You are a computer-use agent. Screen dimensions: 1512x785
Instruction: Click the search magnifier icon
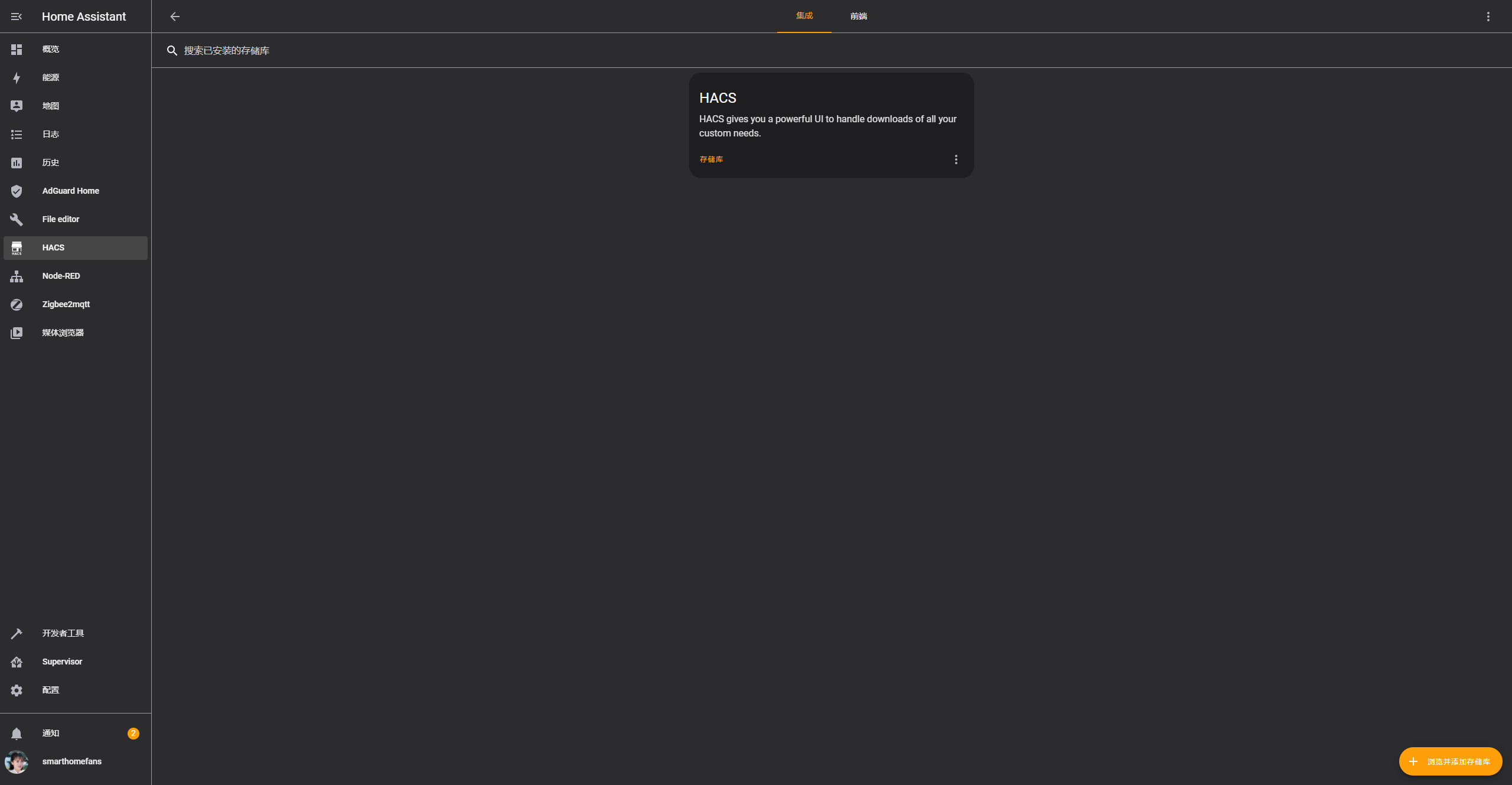tap(172, 51)
